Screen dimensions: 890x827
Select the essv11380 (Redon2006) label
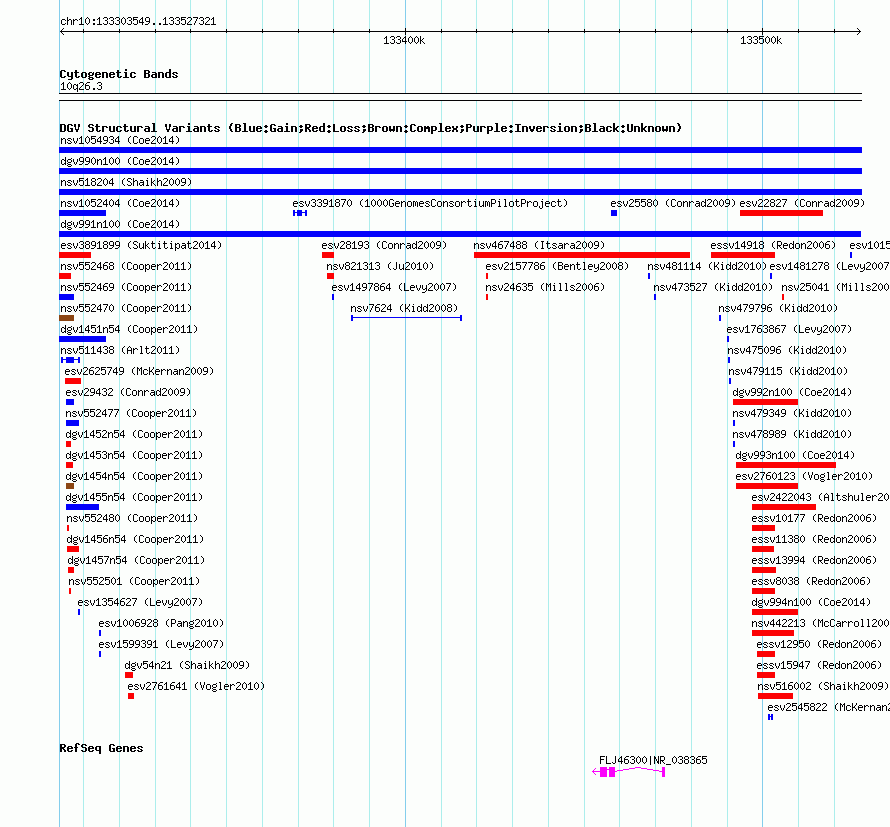pyautogui.click(x=814, y=539)
